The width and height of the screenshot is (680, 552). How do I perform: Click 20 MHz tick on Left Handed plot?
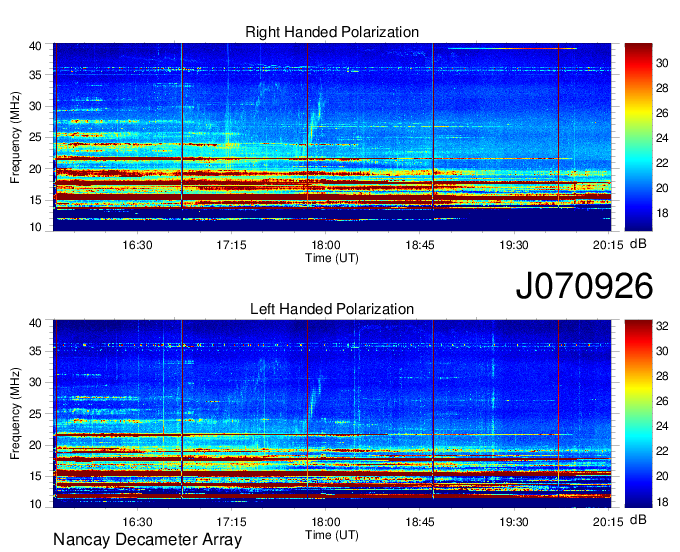click(35, 445)
